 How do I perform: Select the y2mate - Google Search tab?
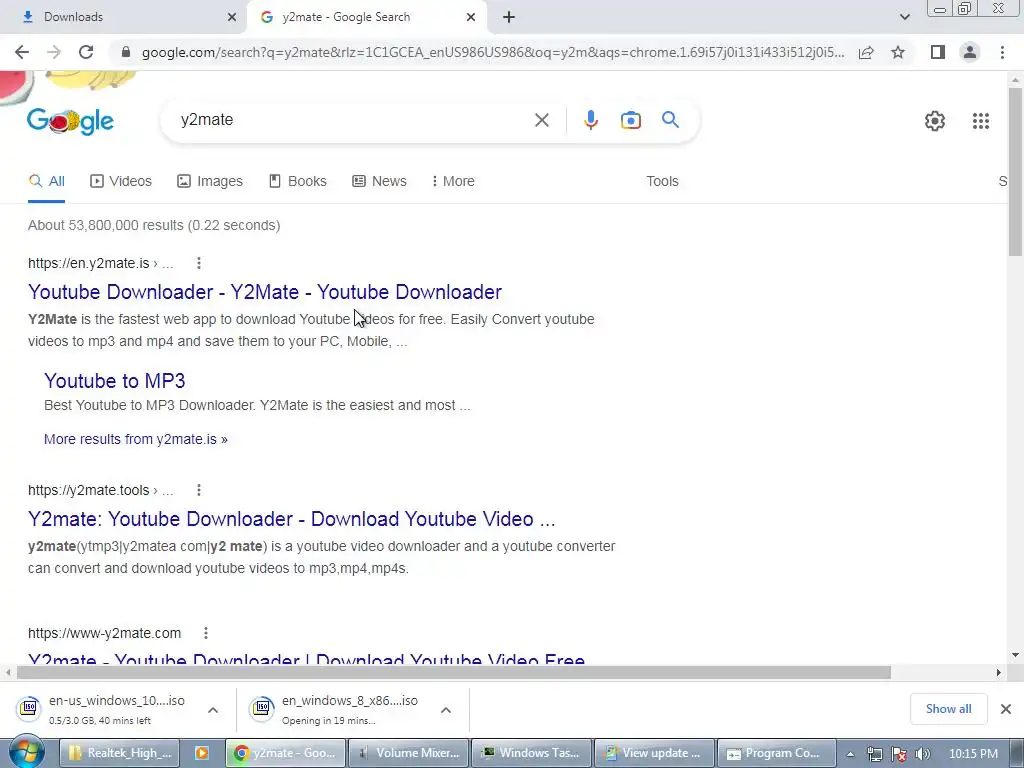pyautogui.click(x=368, y=17)
